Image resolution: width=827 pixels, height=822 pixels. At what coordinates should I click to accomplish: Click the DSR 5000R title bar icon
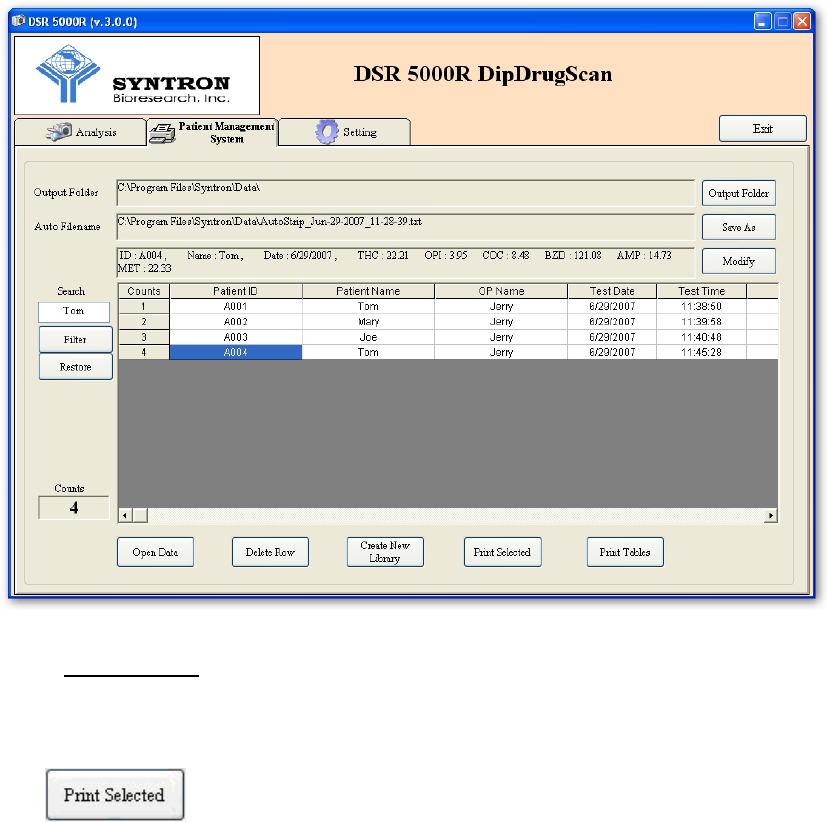tap(18, 21)
